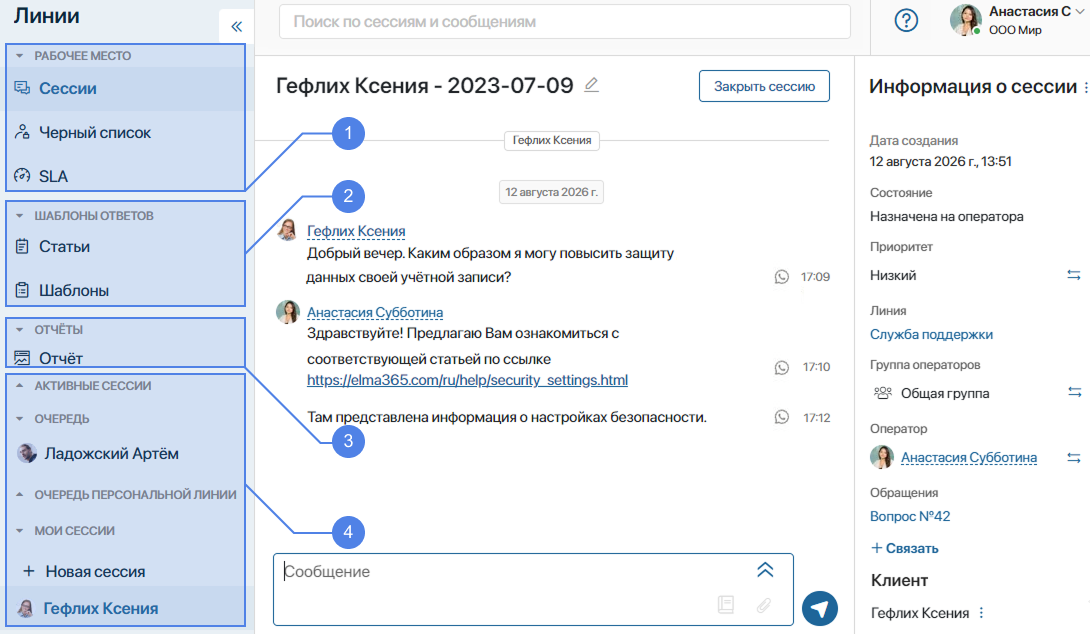The height and width of the screenshot is (634, 1090).
Task: Click the Общая группа text
Action: [945, 393]
